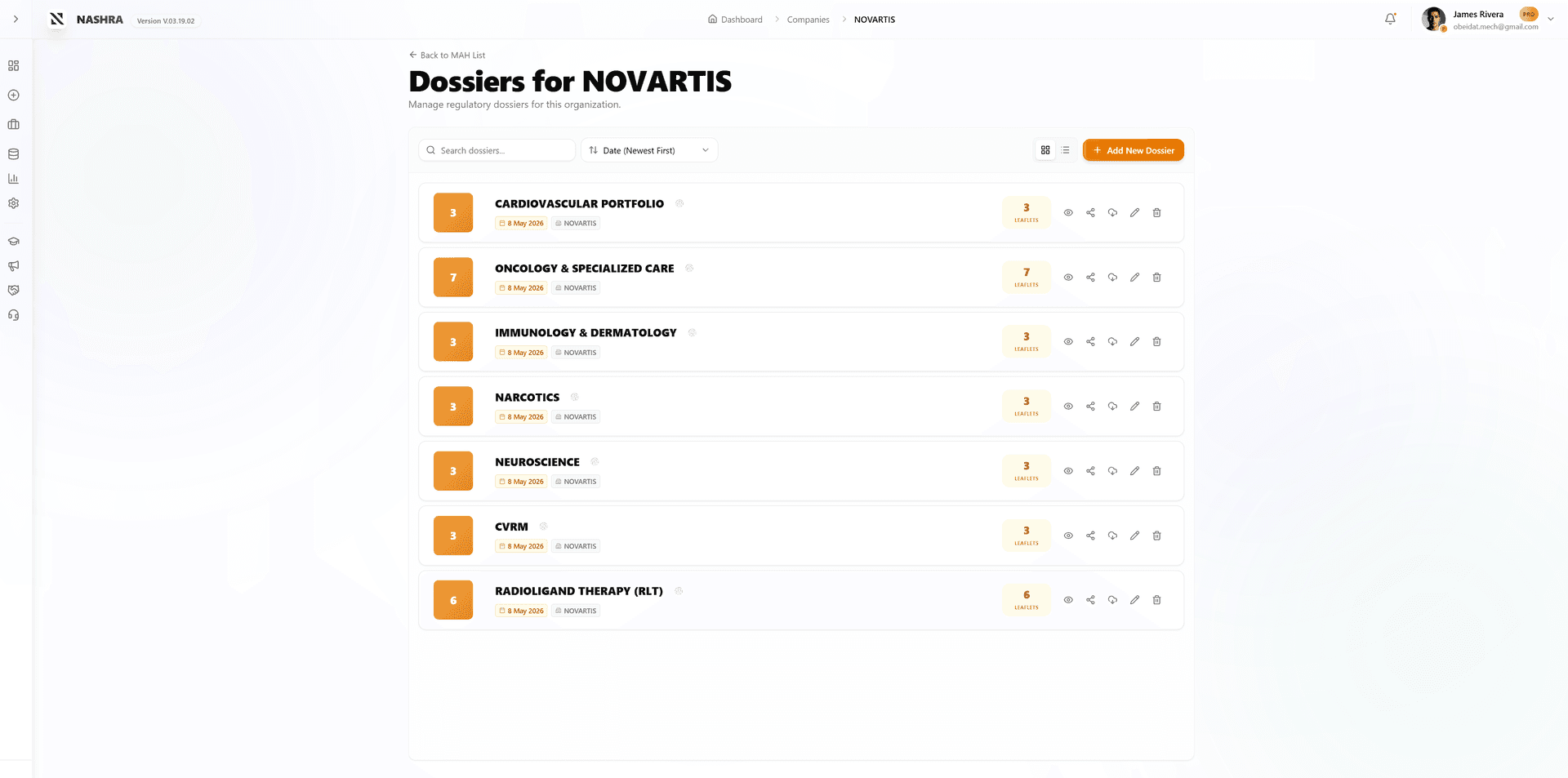Viewport: 1568px width, 778px height.
Task: Download the Cardiovascular Portfolio dossier
Action: tap(1112, 212)
